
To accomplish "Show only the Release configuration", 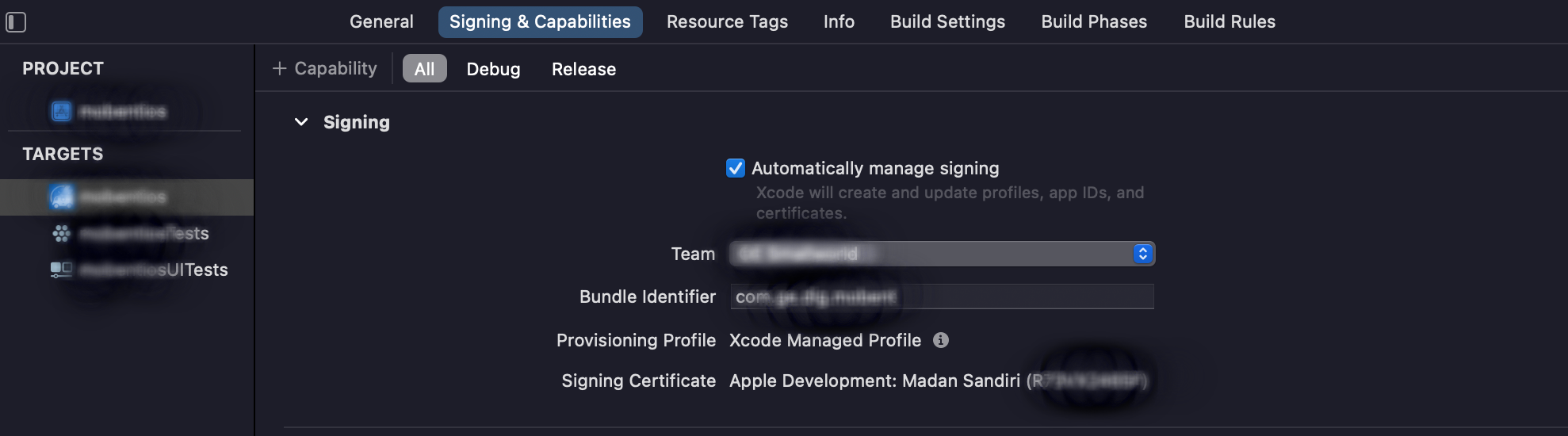I will coord(583,69).
